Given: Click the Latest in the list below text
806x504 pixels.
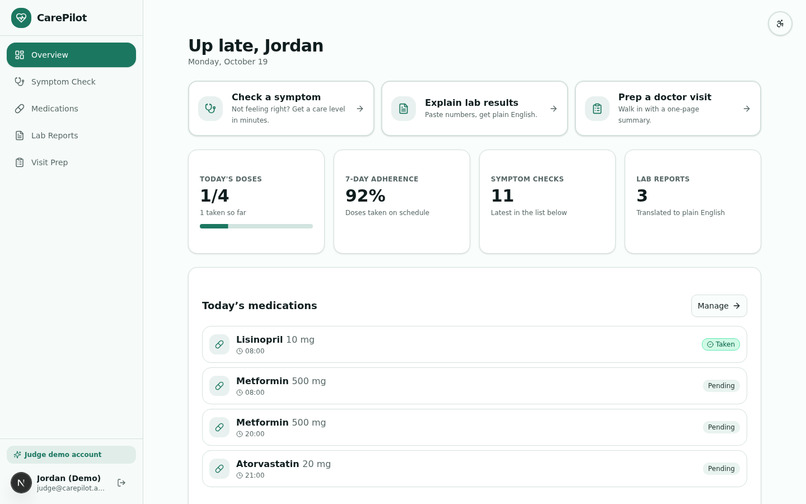Looking at the screenshot, I should (x=529, y=212).
